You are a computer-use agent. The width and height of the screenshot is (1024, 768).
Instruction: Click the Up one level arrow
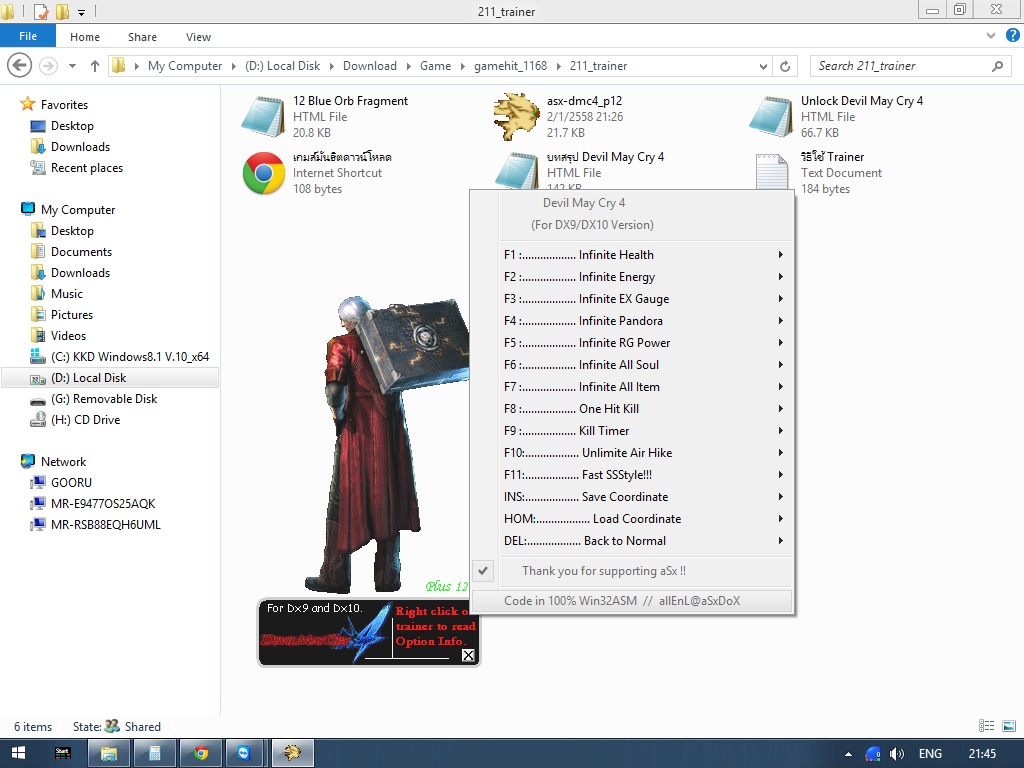95,66
